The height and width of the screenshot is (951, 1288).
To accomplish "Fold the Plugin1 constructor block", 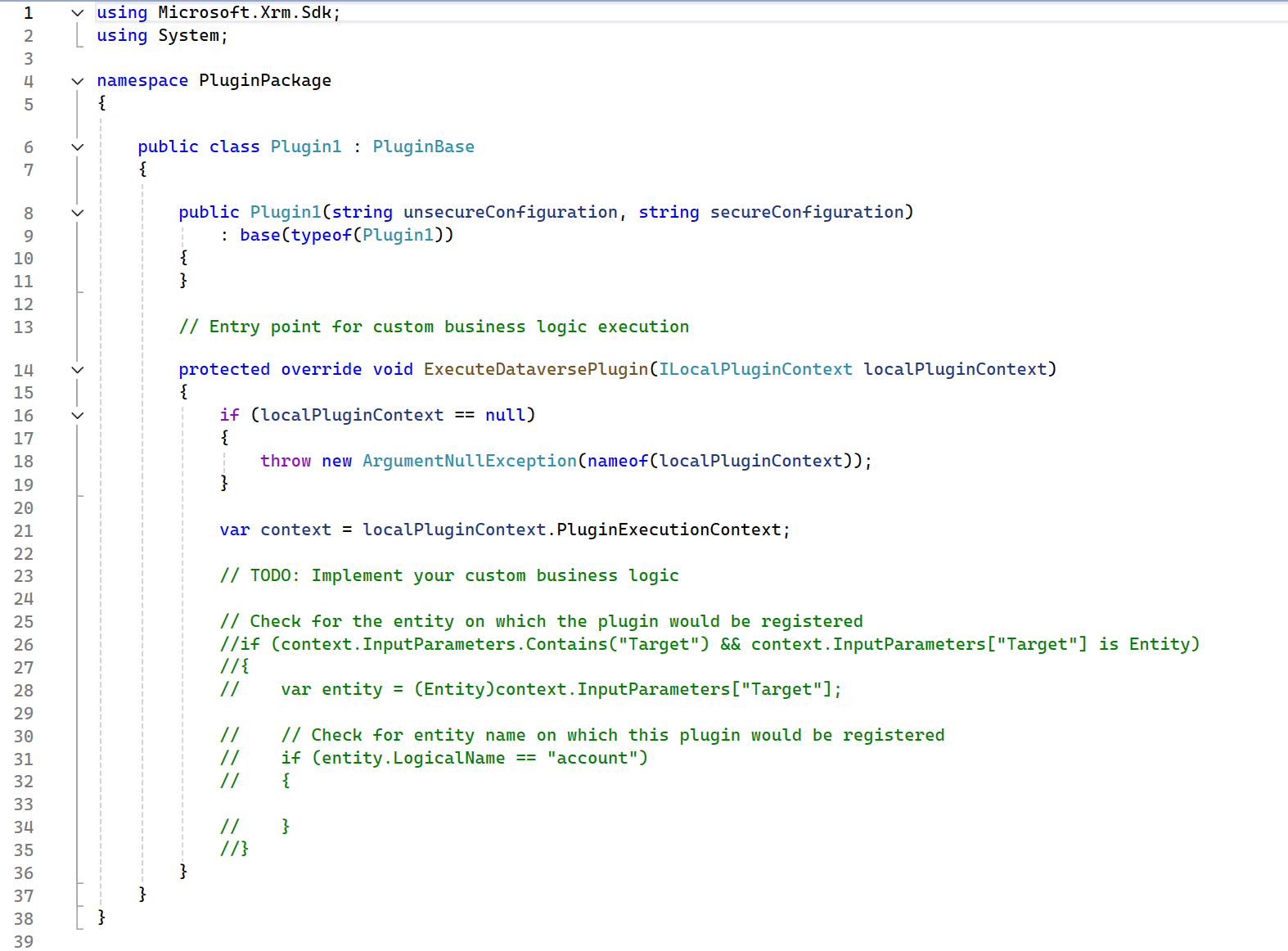I will coord(78,213).
